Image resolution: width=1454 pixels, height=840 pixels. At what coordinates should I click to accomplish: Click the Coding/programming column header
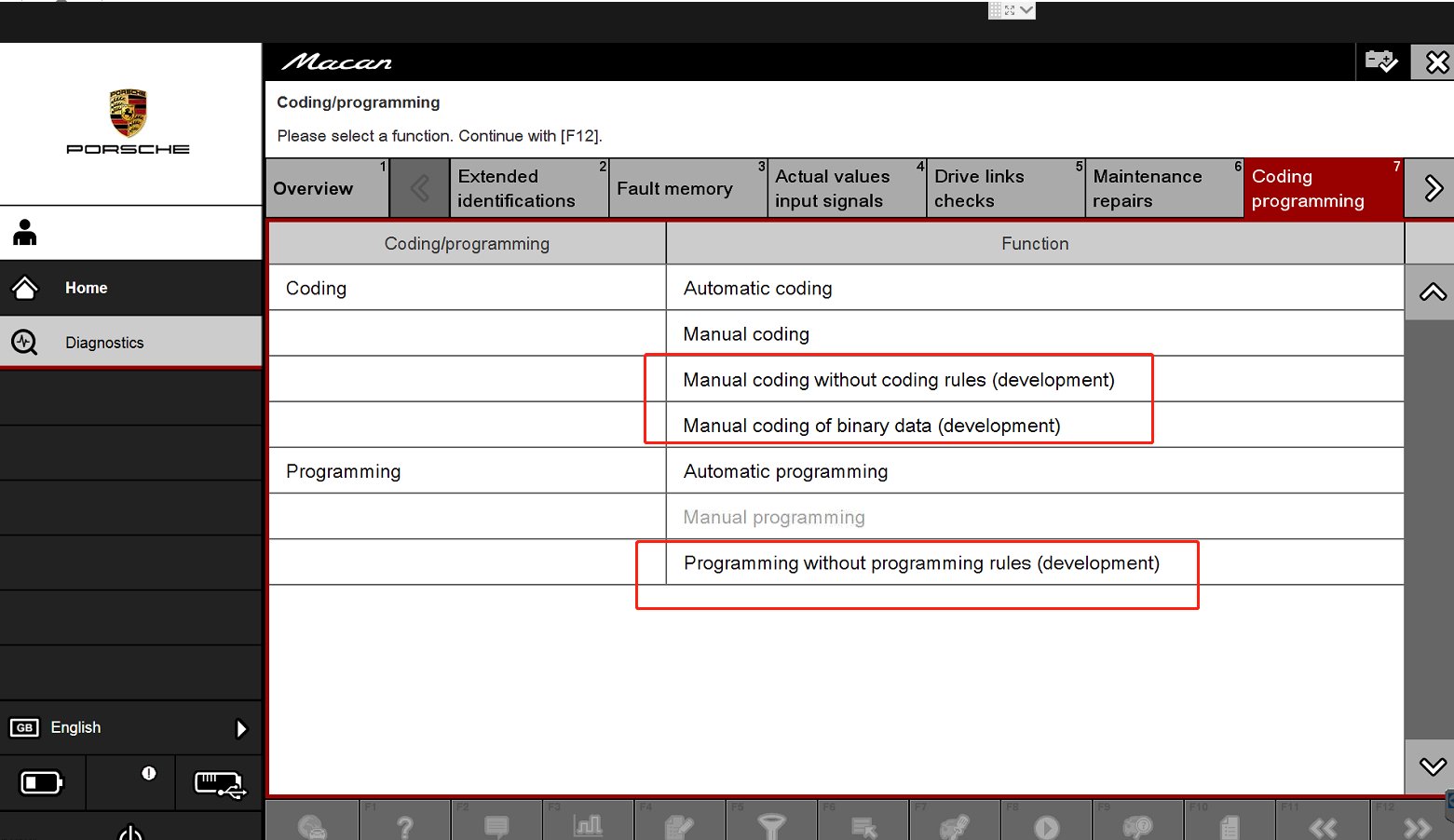tap(467, 243)
